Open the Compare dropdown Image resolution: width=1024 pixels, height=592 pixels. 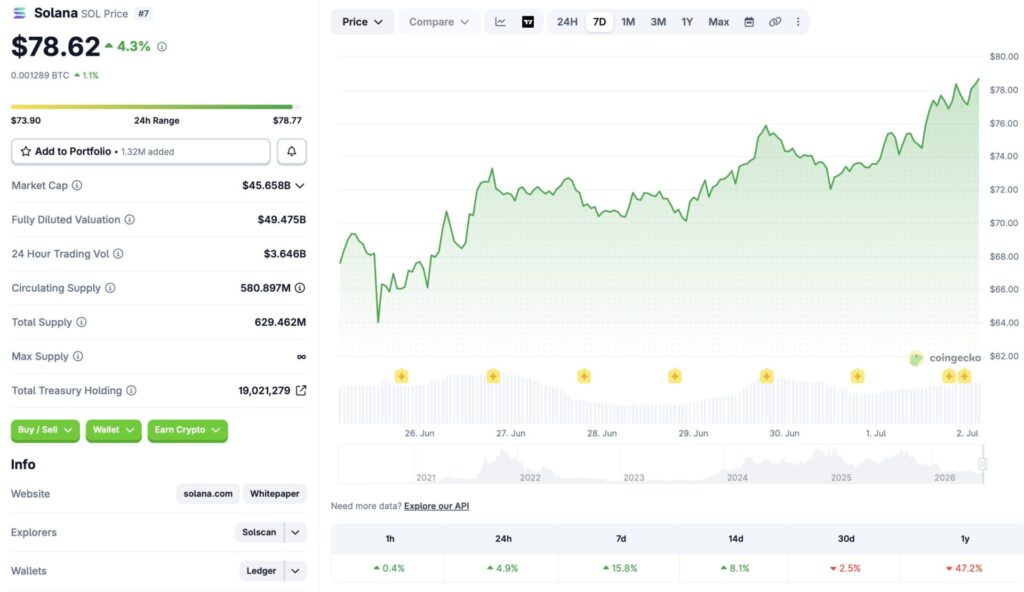click(439, 22)
